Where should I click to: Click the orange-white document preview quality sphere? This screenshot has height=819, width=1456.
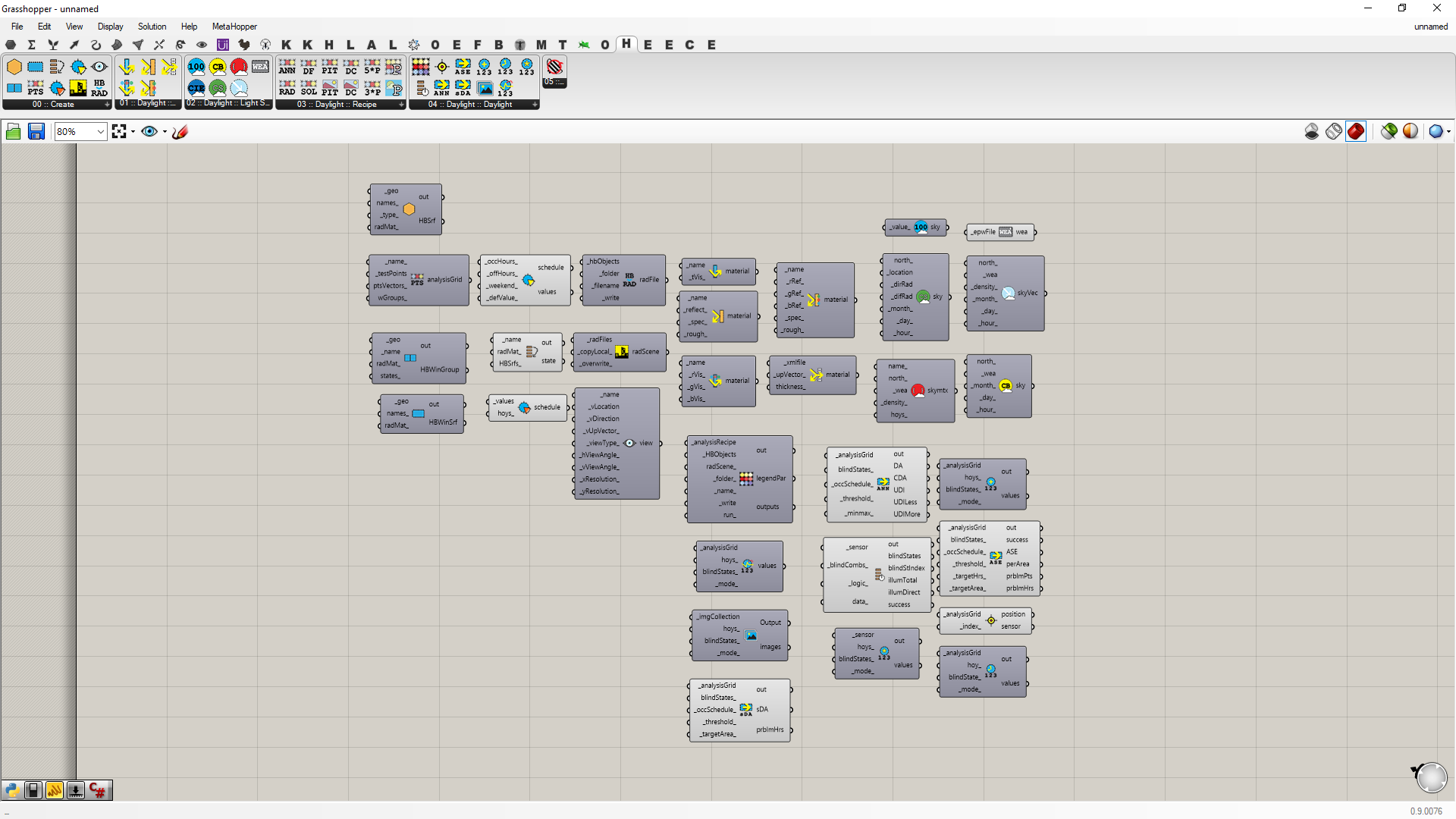(x=1410, y=131)
